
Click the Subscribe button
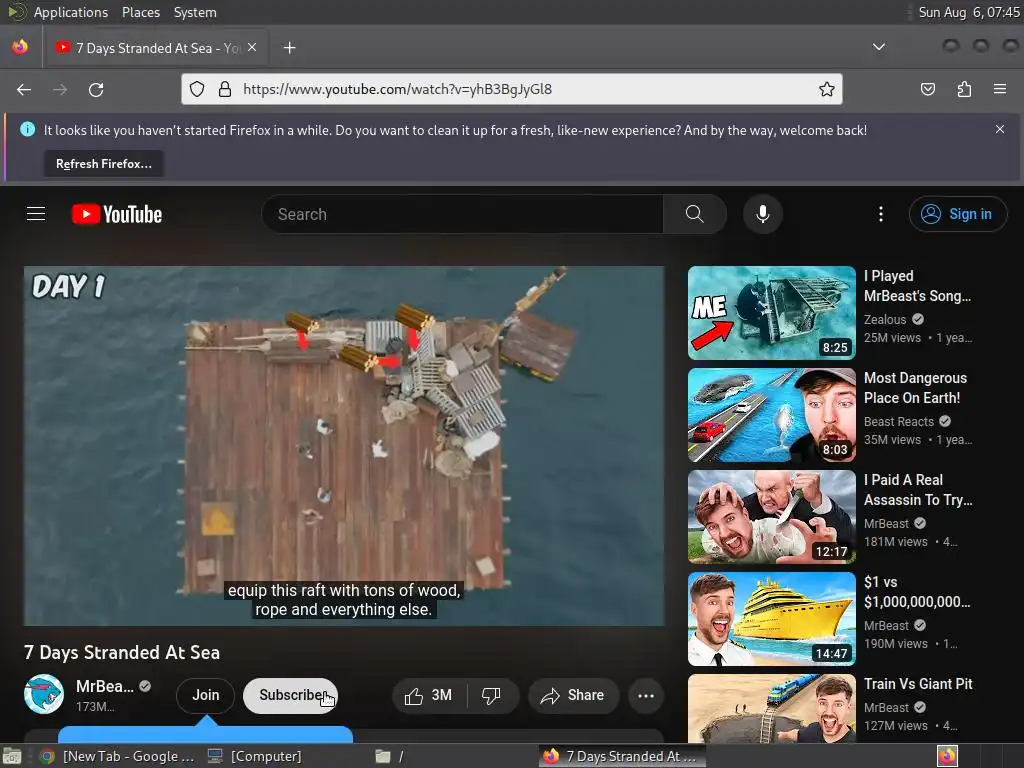coord(291,696)
